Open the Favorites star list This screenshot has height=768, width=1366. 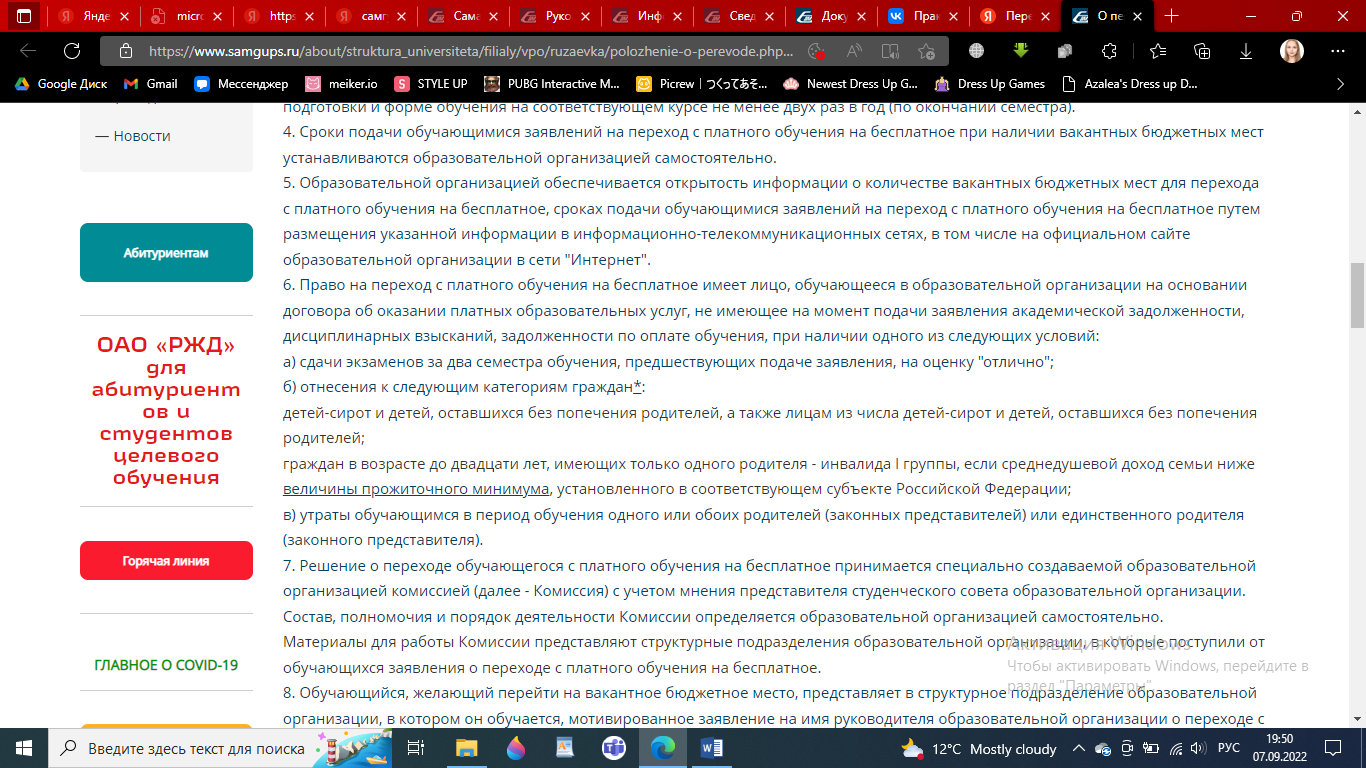pyautogui.click(x=1158, y=51)
